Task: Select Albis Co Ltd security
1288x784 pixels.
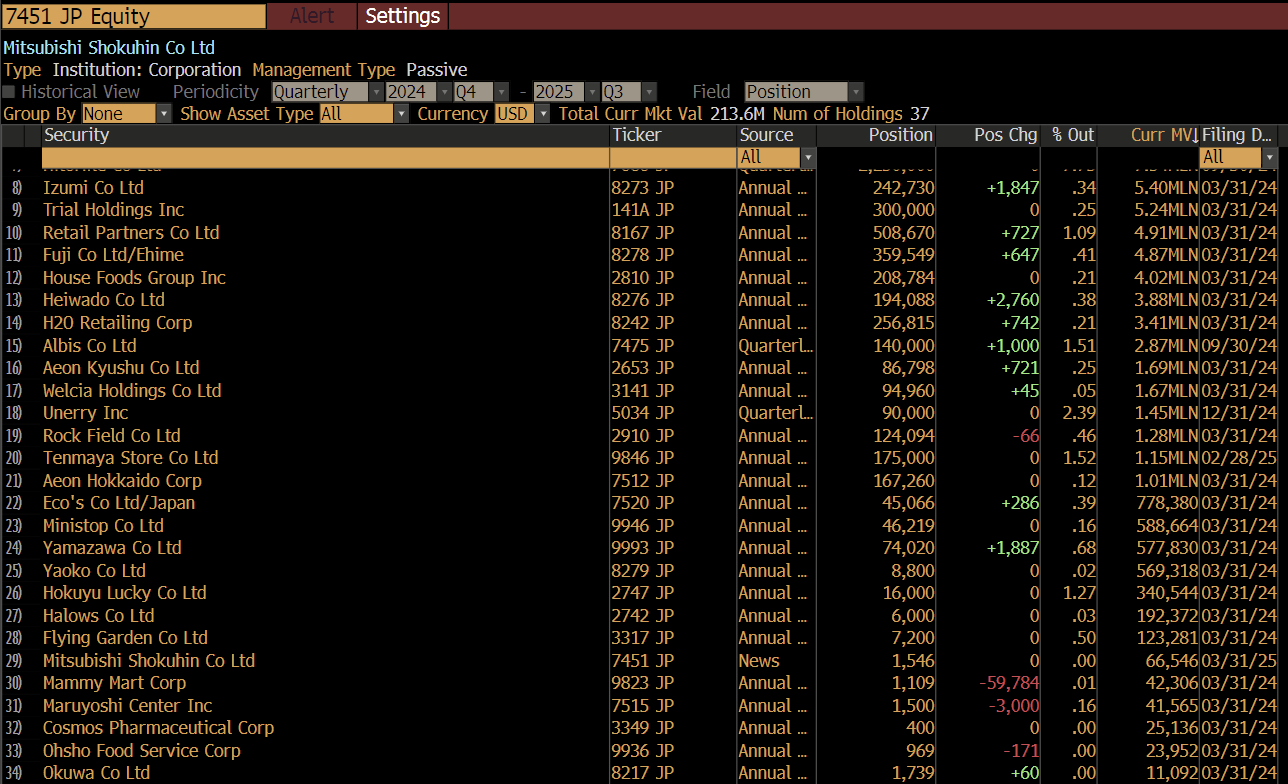Action: point(90,346)
